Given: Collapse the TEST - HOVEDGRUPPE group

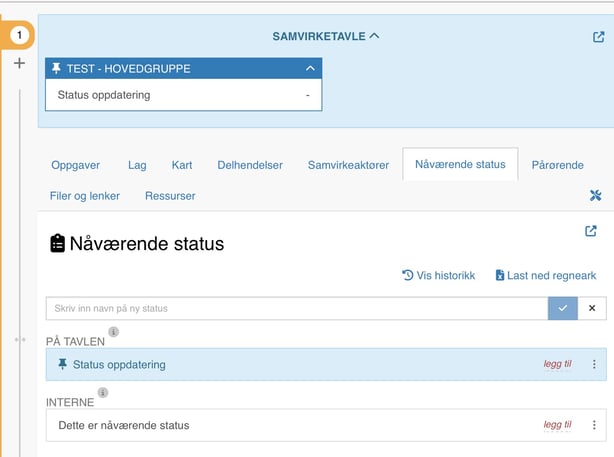Looking at the screenshot, I should (x=310, y=68).
